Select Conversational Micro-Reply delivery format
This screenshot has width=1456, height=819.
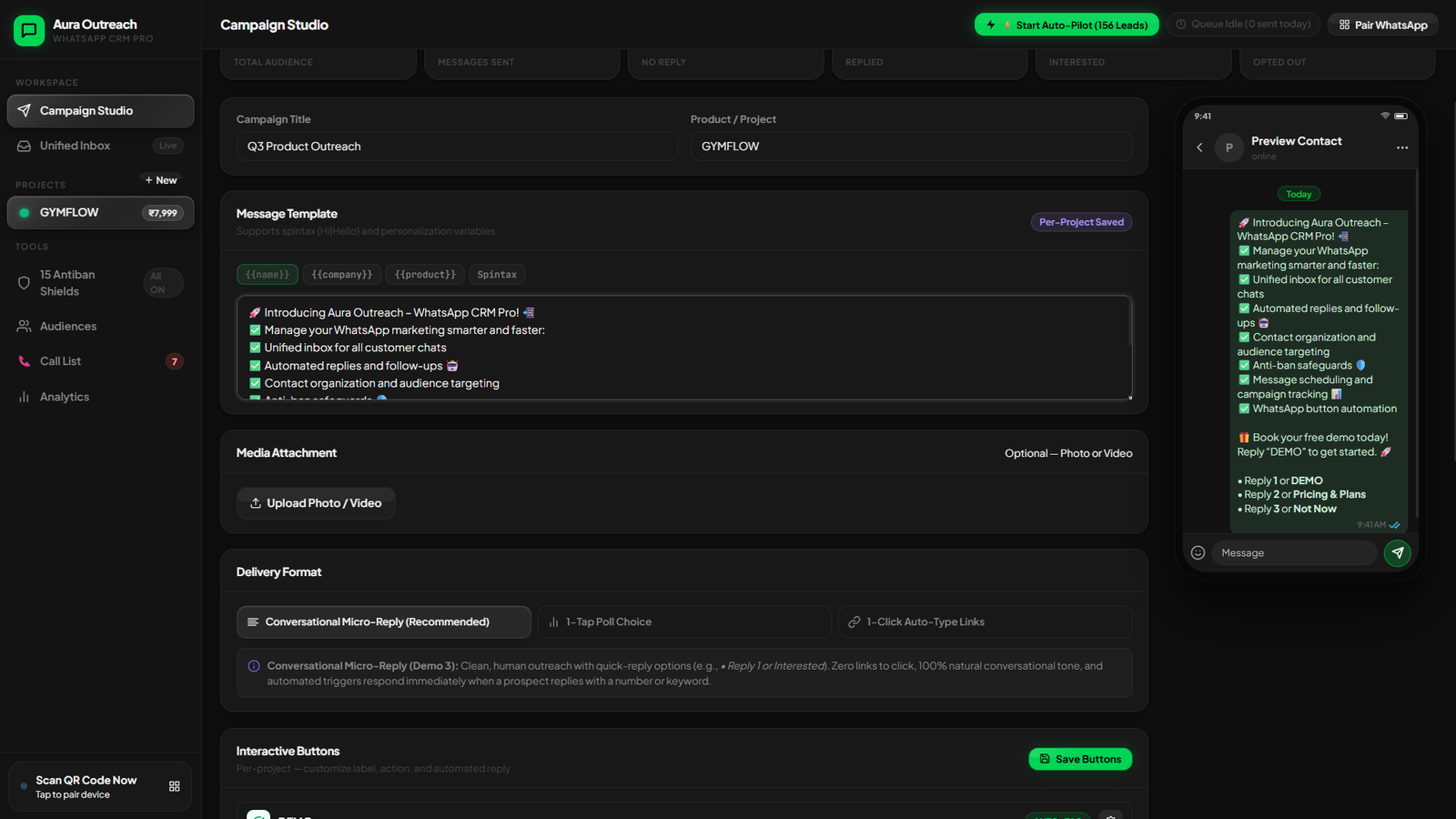pyautogui.click(x=384, y=622)
